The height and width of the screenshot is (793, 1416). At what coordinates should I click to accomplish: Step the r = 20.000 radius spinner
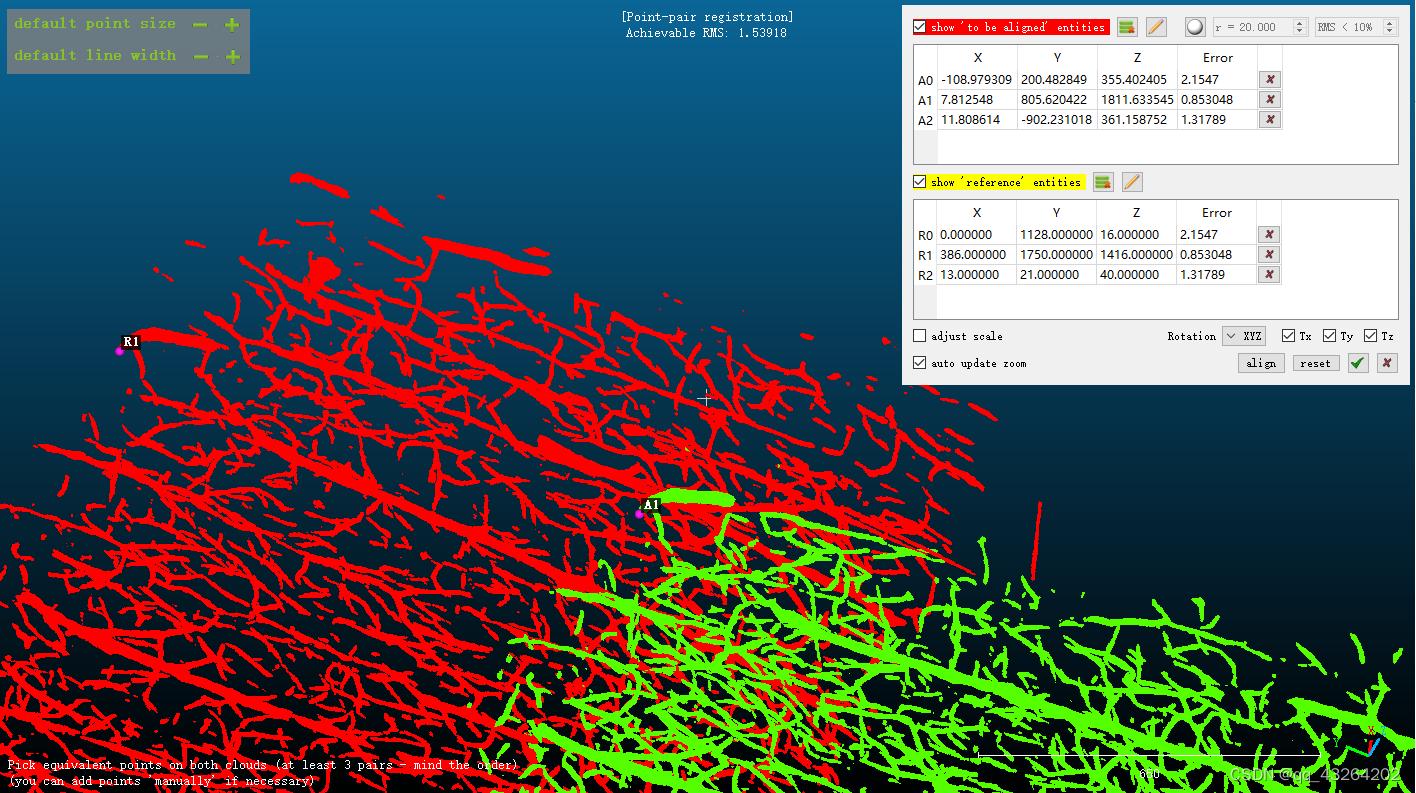(x=1300, y=27)
